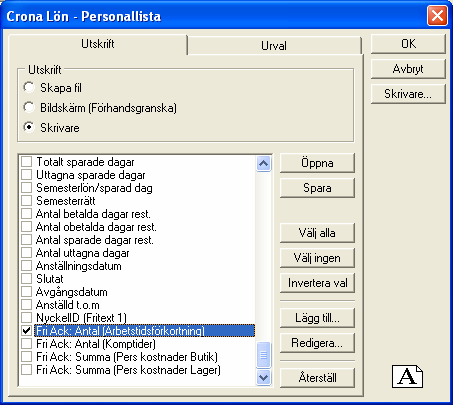Viewport: 453px width, 405px height.
Task: Save selection with Spara button
Action: tap(317, 188)
